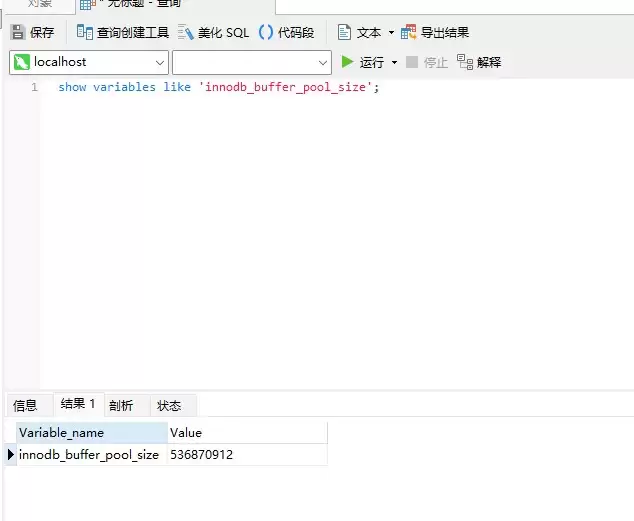Click the grey Stop (停止) square icon
This screenshot has height=521, width=634.
pos(412,62)
